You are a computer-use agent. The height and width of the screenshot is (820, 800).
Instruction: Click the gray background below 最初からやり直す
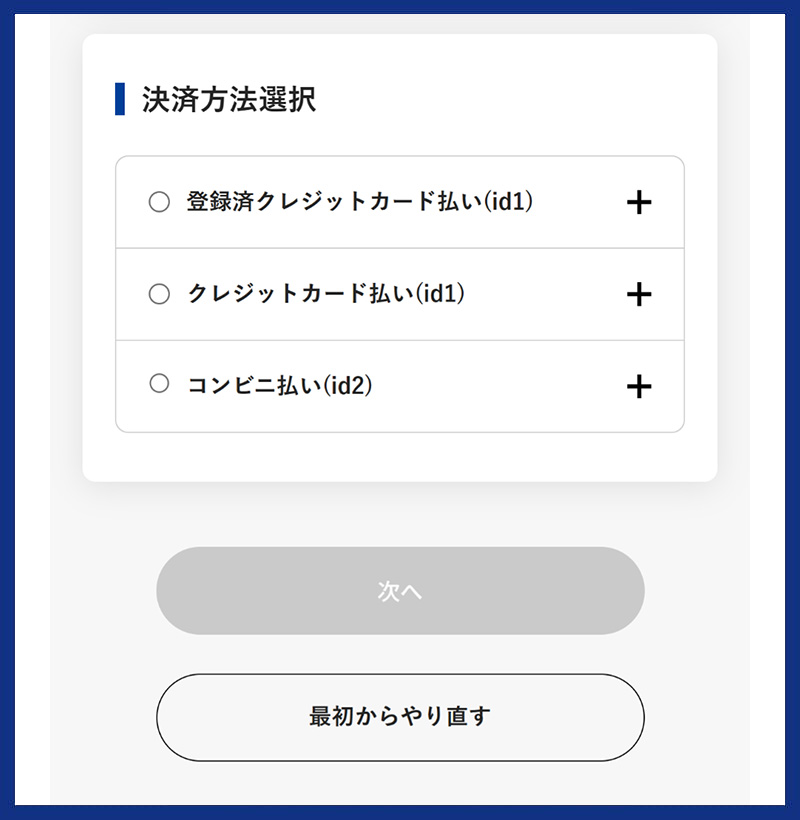tap(400, 783)
